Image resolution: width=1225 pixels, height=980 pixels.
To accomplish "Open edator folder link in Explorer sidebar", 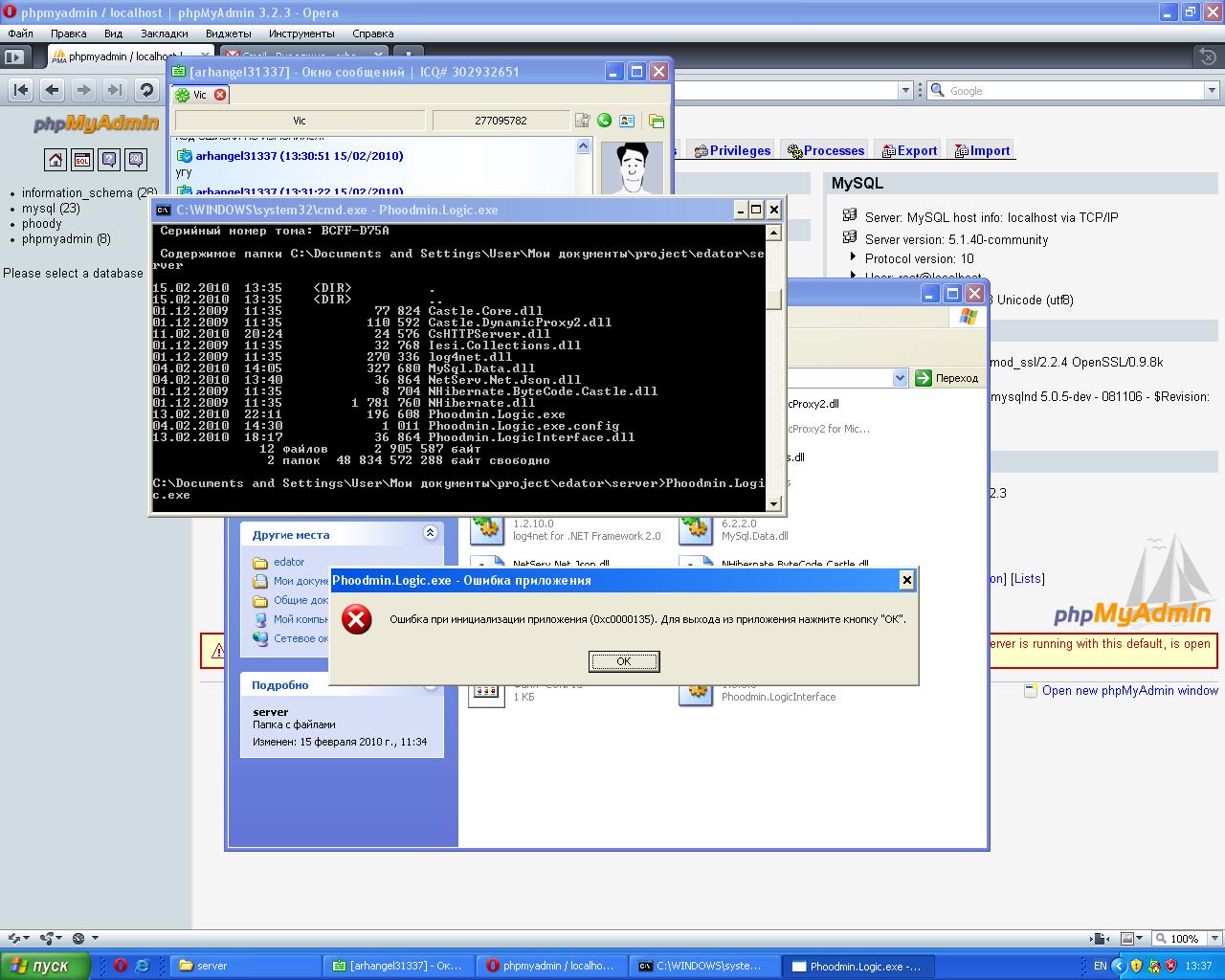I will coord(289,562).
